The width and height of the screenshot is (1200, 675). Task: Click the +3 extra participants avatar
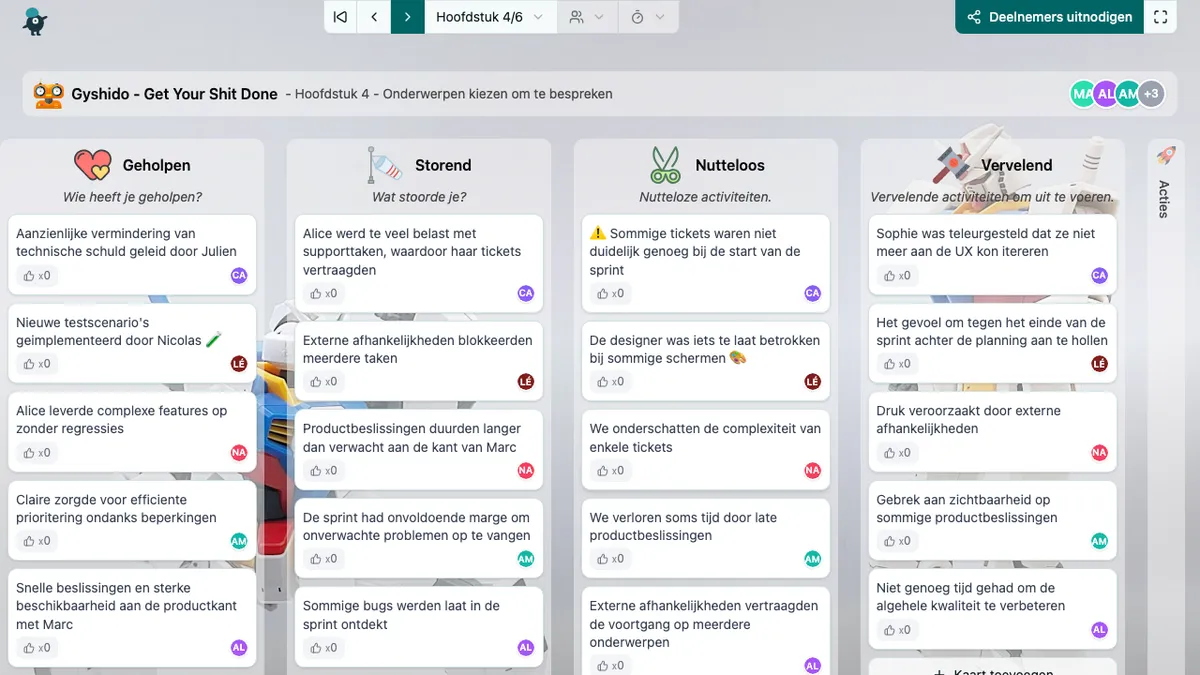coord(1151,94)
